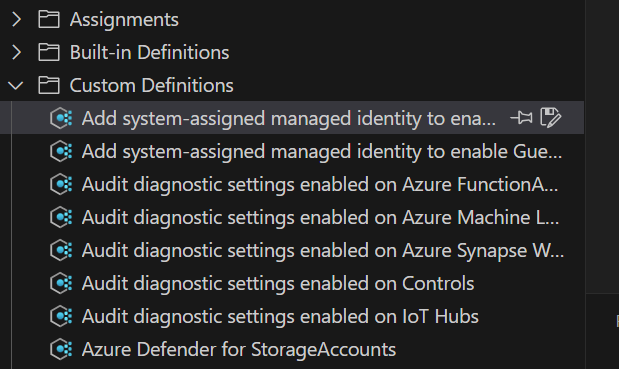Open Audit diagnostic settings on Azure FunctionA...
619x369 pixels.
point(320,184)
